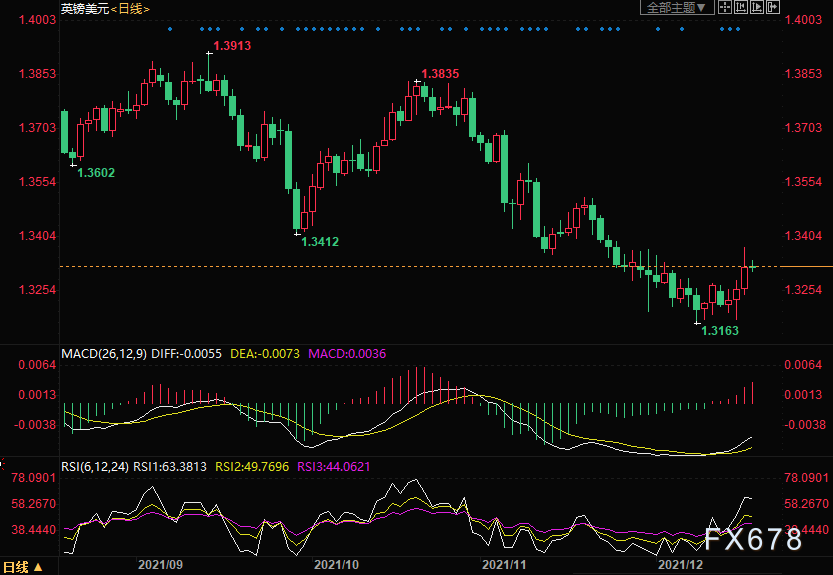Click the exit/export arrow icon at top right

773,7
